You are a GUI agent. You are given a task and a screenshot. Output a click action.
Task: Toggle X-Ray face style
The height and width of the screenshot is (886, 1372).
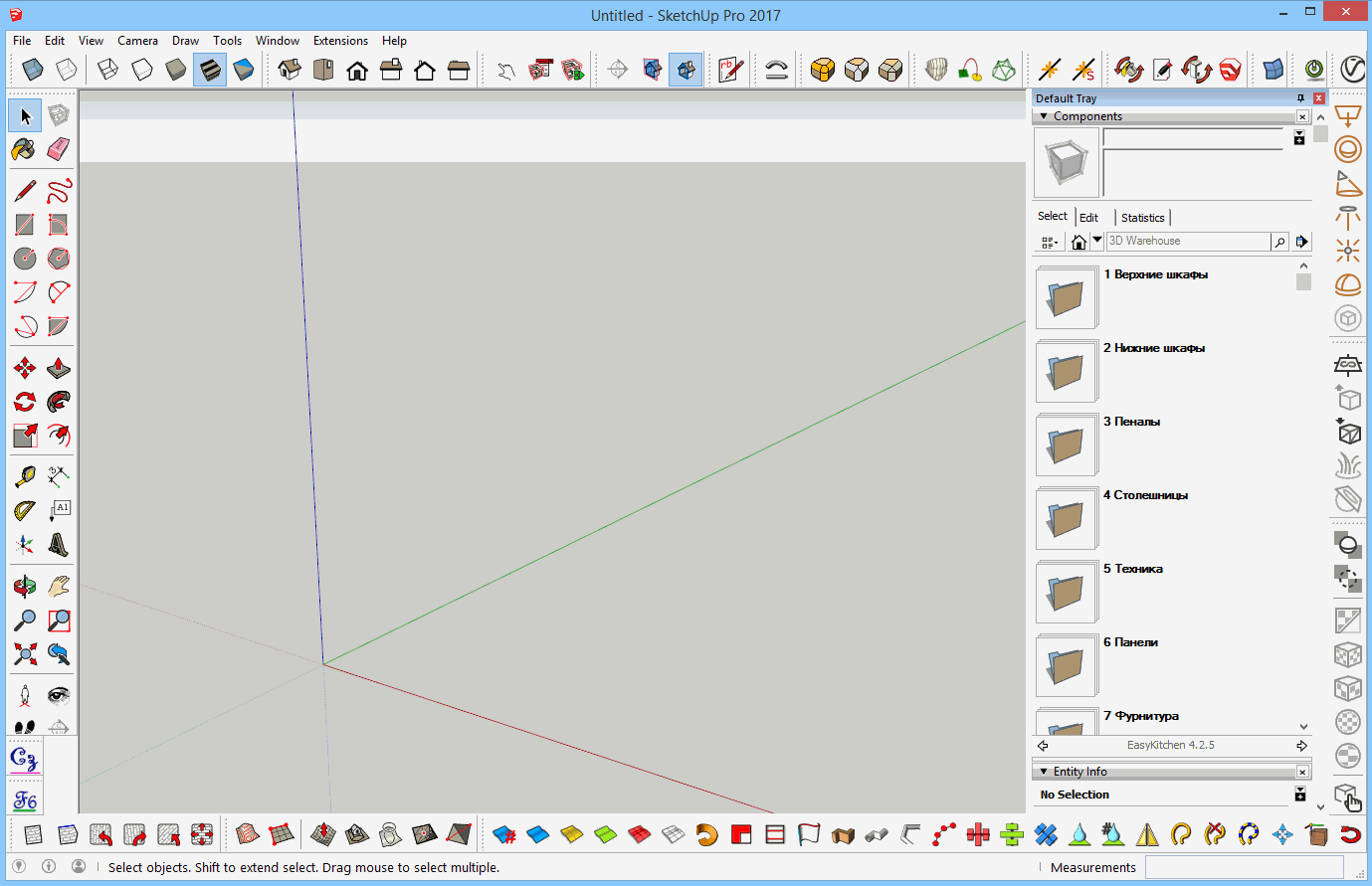tap(33, 70)
